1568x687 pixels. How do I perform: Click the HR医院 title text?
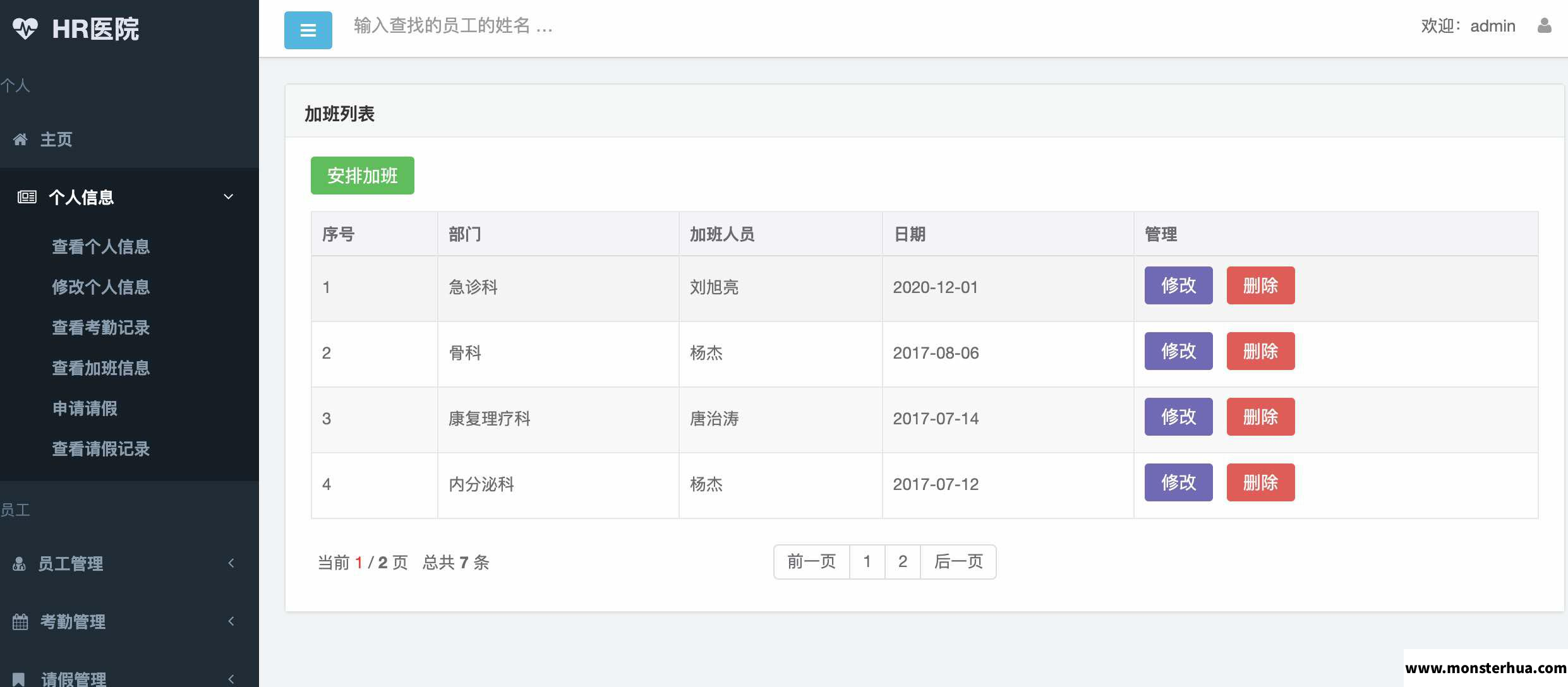96,29
